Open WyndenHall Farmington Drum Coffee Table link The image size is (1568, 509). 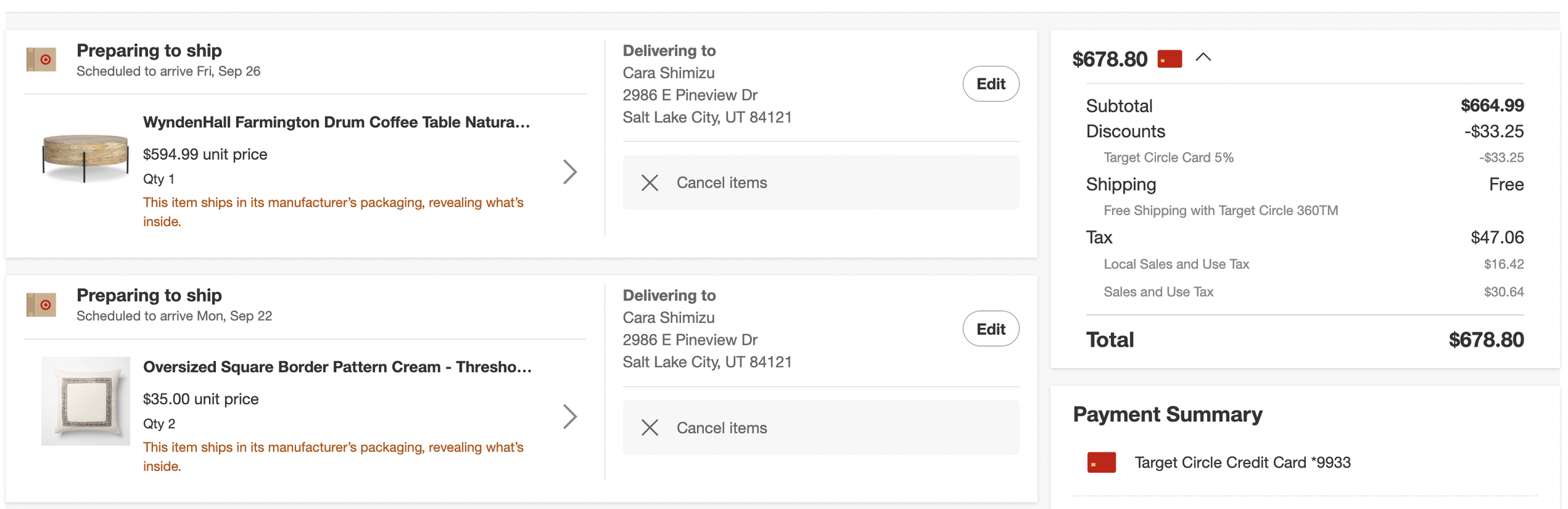click(336, 122)
